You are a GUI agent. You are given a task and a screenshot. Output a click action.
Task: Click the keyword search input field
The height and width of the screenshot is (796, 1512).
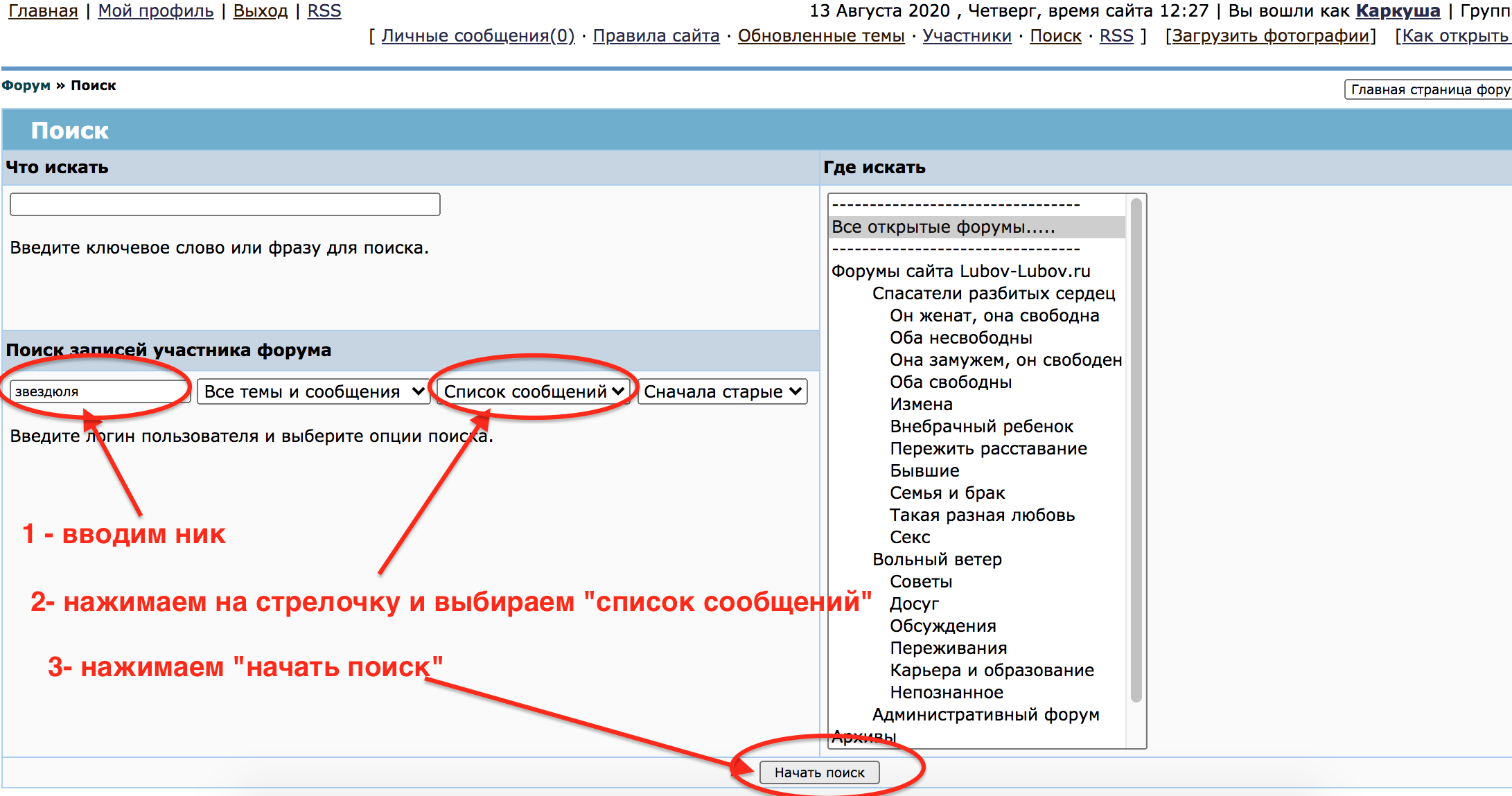point(225,204)
